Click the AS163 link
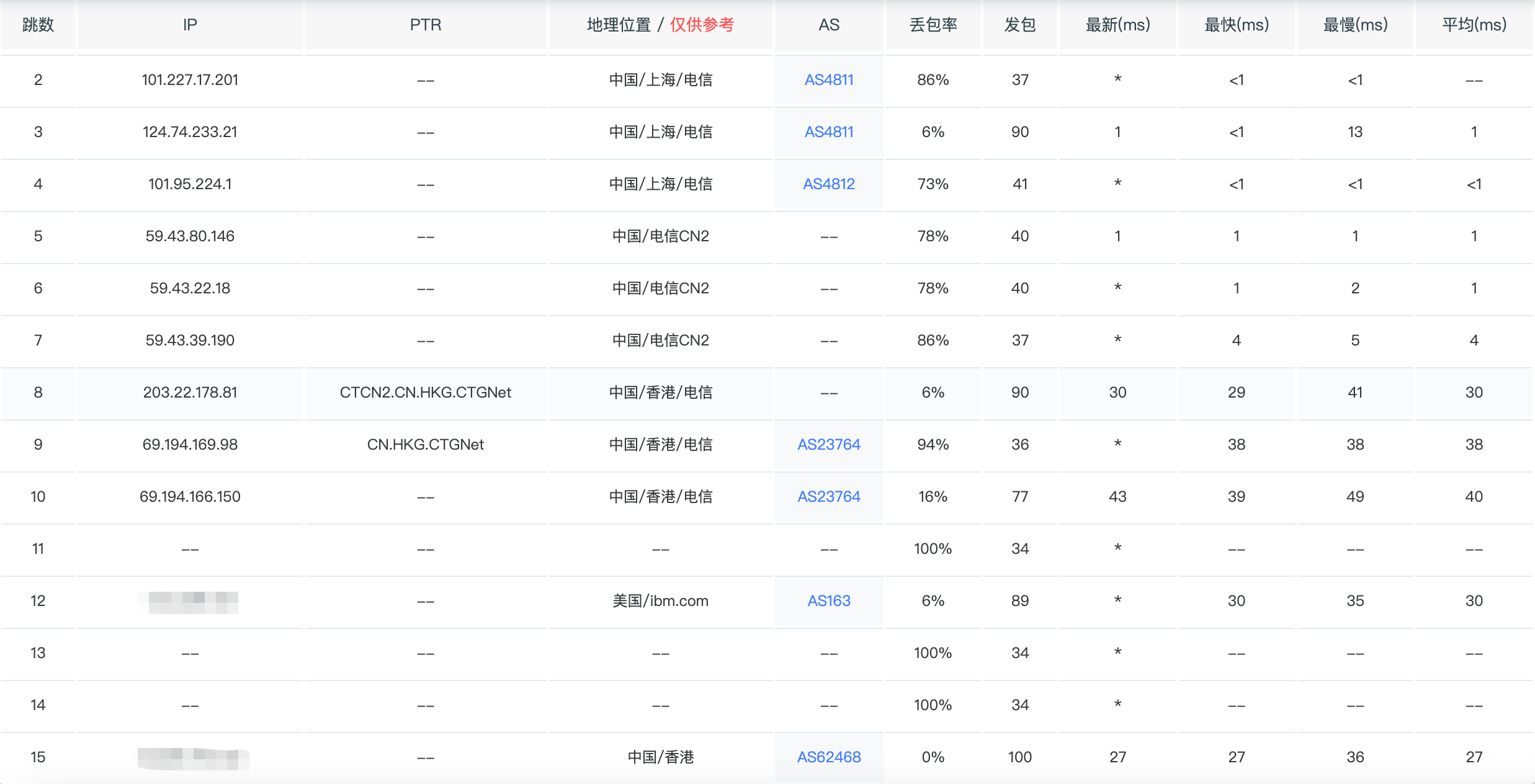Image resolution: width=1535 pixels, height=784 pixels. [828, 601]
